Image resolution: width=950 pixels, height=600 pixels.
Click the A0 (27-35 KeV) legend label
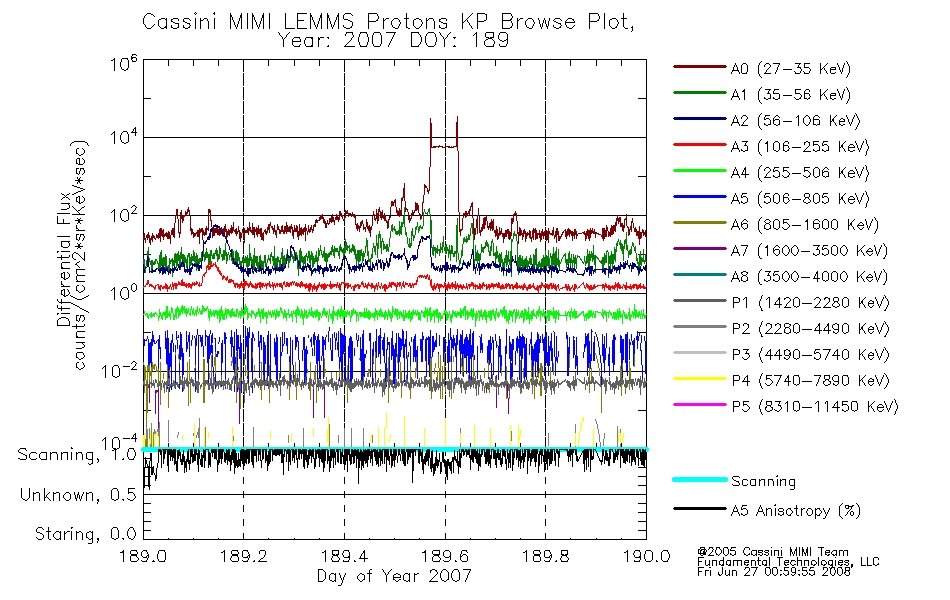point(791,69)
